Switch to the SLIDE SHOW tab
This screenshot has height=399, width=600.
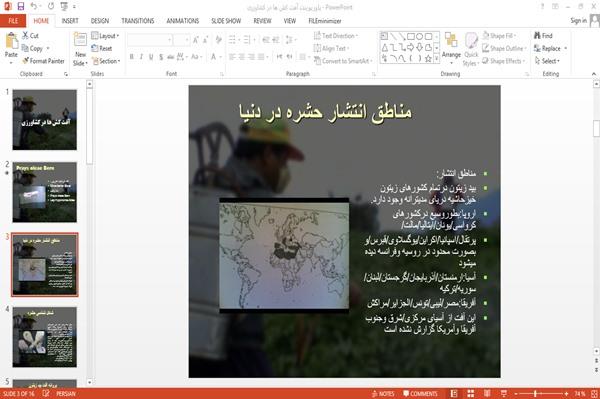(x=226, y=21)
